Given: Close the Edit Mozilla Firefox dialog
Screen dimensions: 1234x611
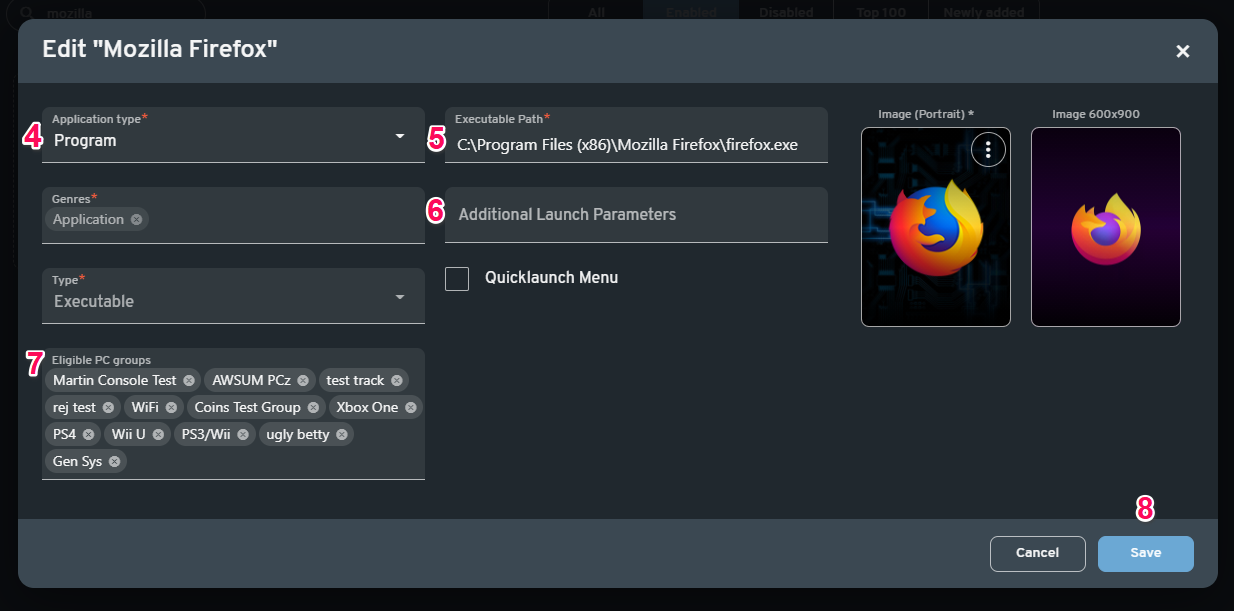Looking at the screenshot, I should click(x=1183, y=51).
